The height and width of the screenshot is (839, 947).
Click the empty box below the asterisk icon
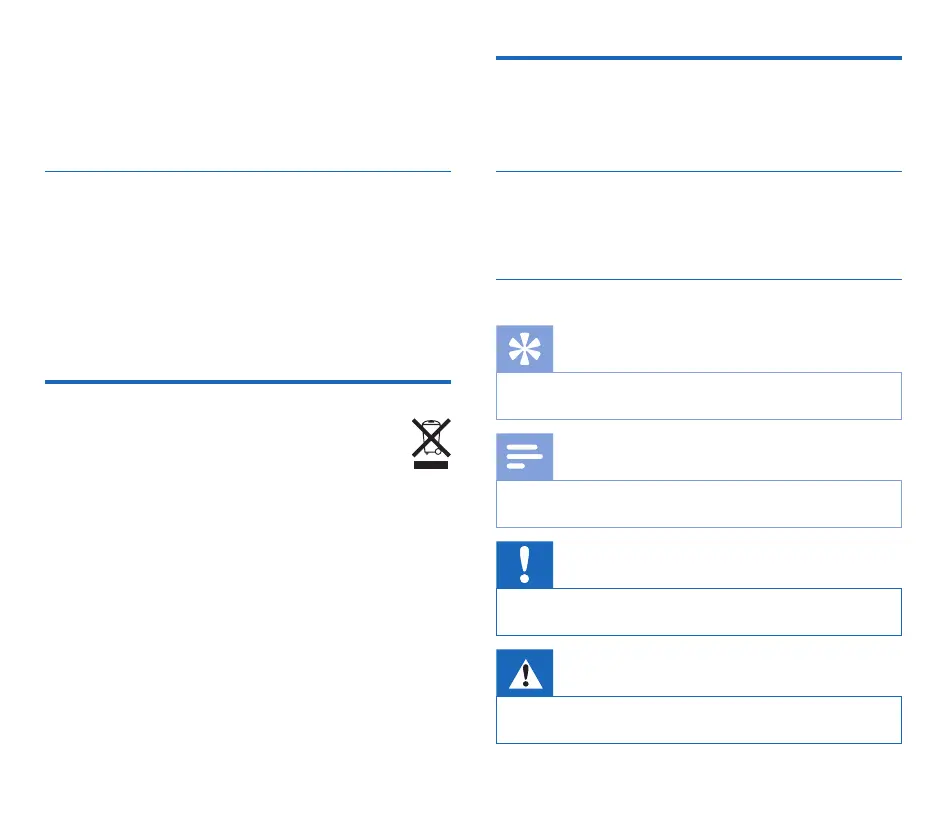click(699, 396)
